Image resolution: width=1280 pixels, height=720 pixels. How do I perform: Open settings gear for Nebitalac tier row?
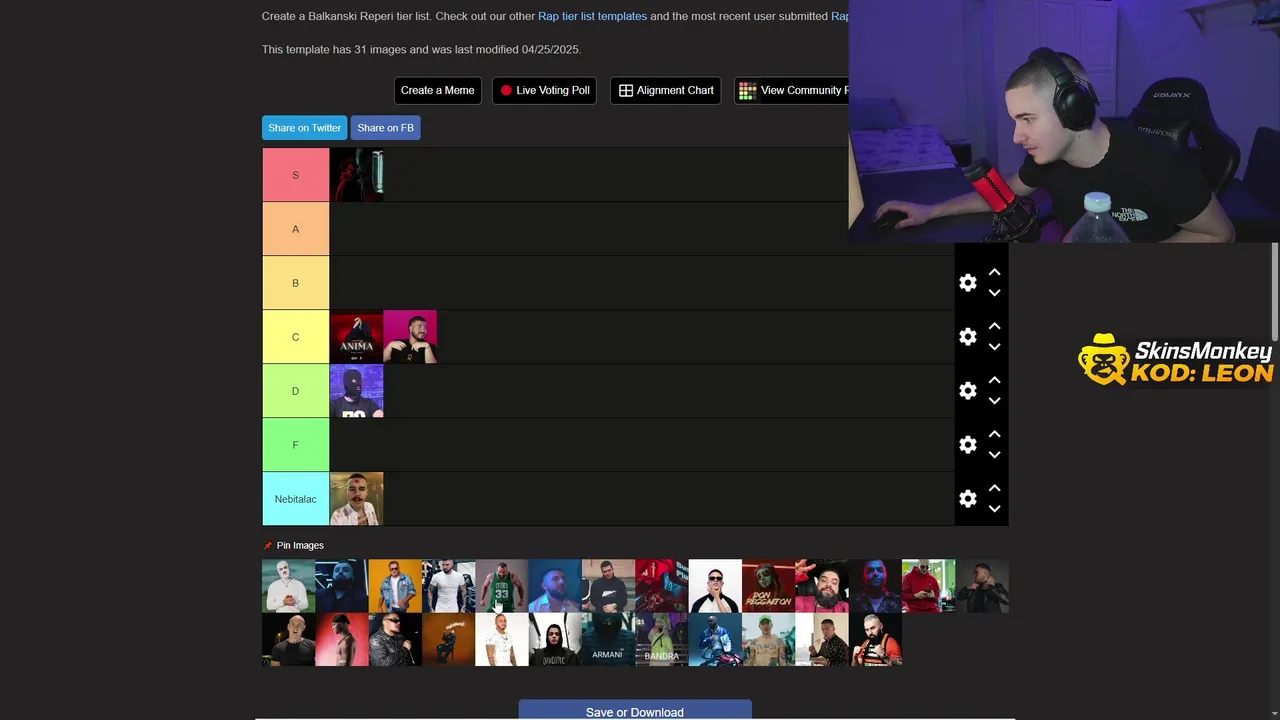pos(967,499)
